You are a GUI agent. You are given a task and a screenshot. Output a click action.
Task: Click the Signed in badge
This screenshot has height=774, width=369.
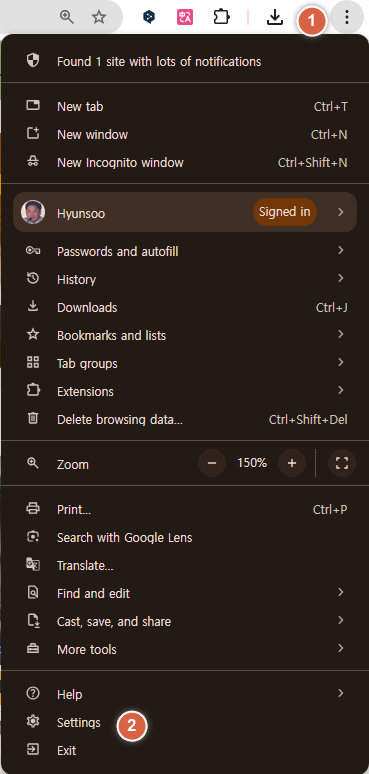pyautogui.click(x=285, y=212)
